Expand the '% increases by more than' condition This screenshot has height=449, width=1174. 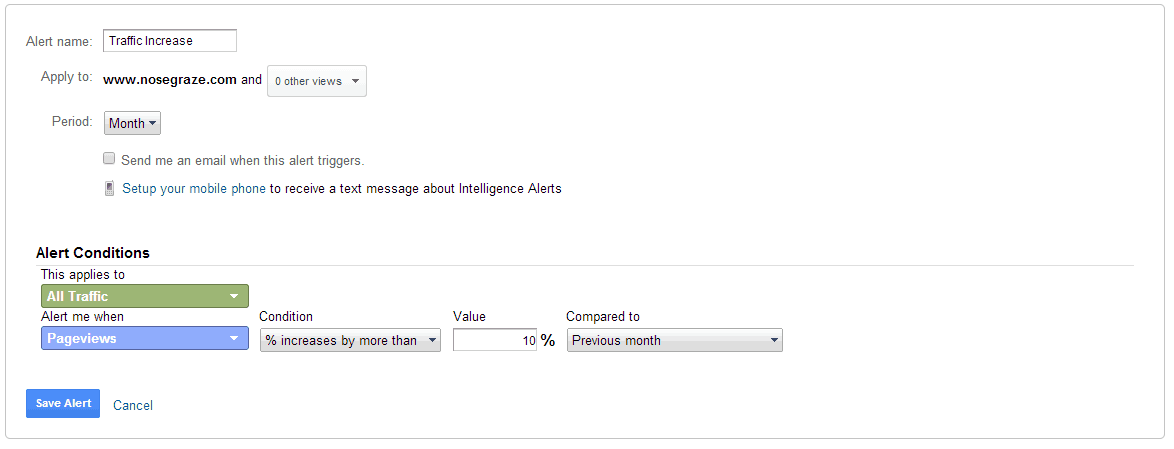coord(350,340)
